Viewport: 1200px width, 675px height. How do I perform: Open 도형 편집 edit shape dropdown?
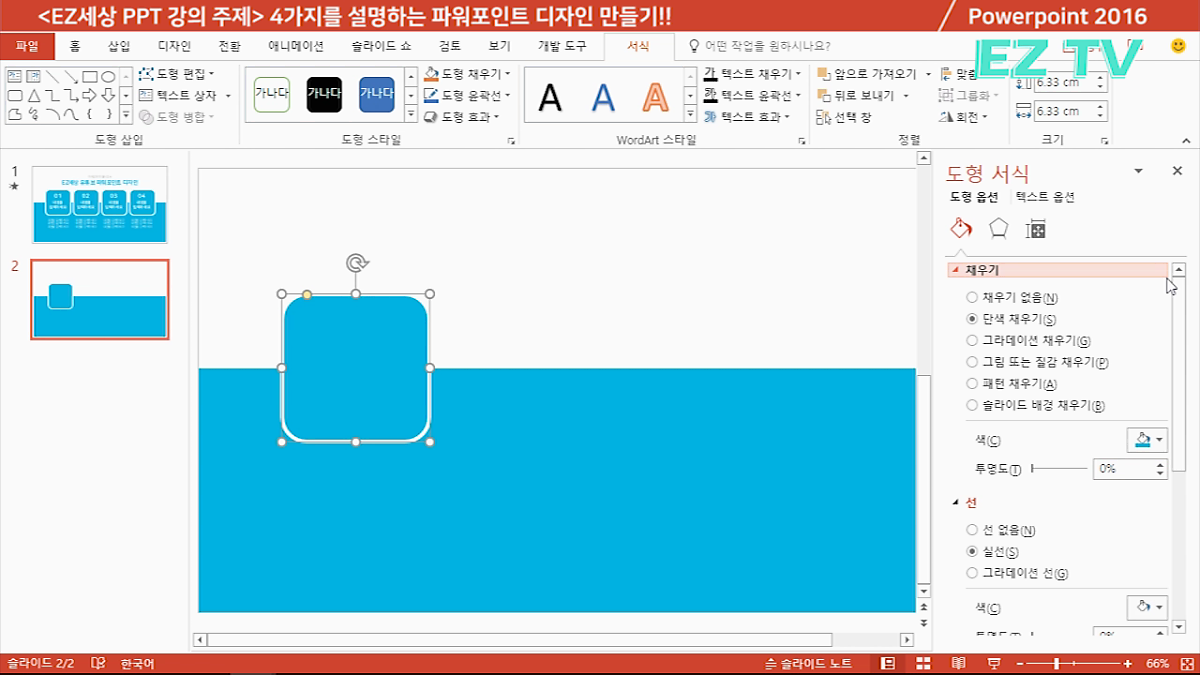176,74
